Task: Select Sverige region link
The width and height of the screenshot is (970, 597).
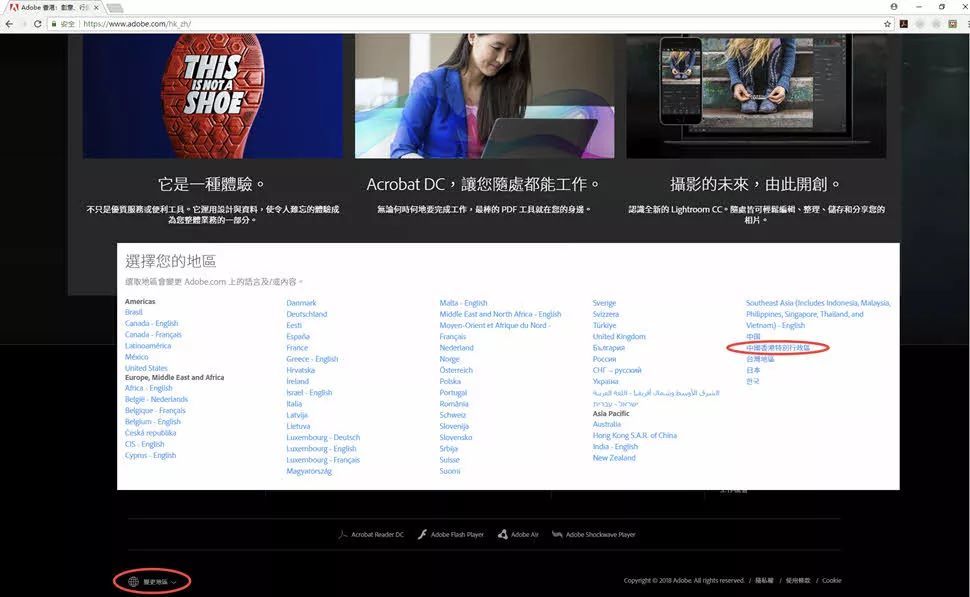Action: pyautogui.click(x=604, y=303)
